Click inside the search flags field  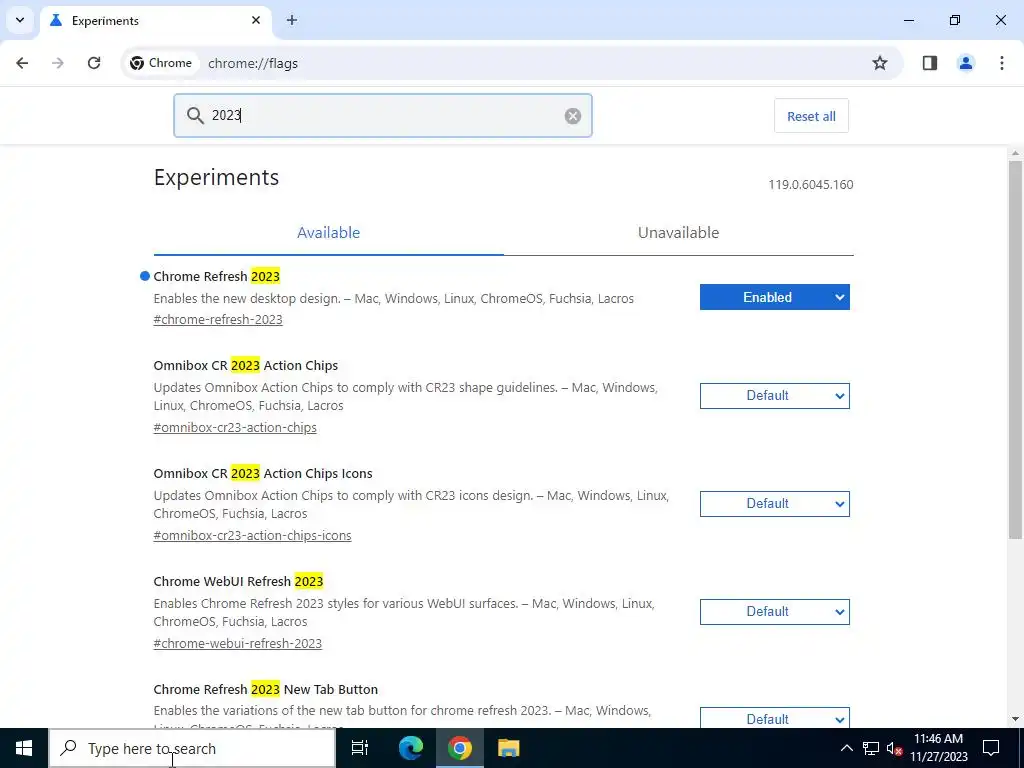pyautogui.click(x=383, y=116)
